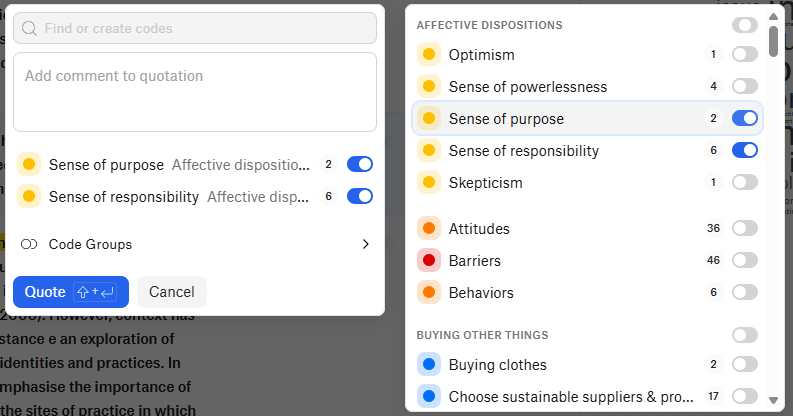
Task: Disable Sense of responsibility toggle in list
Action: [744, 151]
